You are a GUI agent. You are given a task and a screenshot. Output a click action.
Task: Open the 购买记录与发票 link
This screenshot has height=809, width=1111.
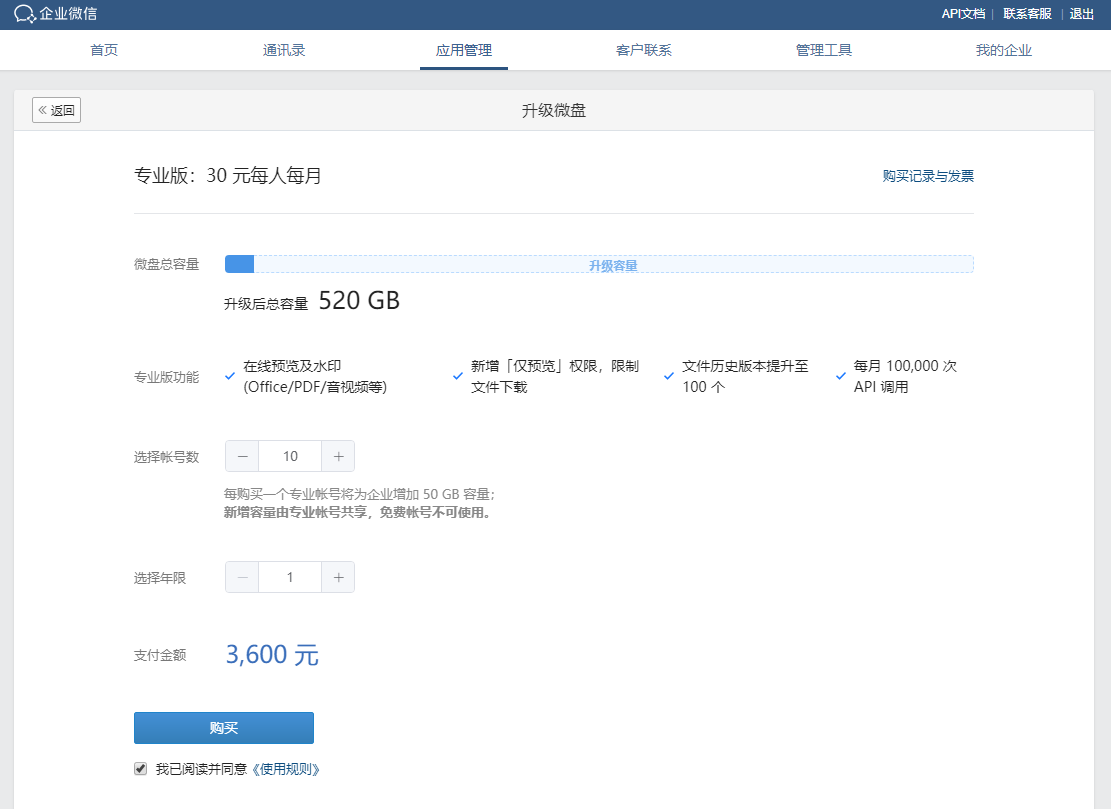point(928,176)
